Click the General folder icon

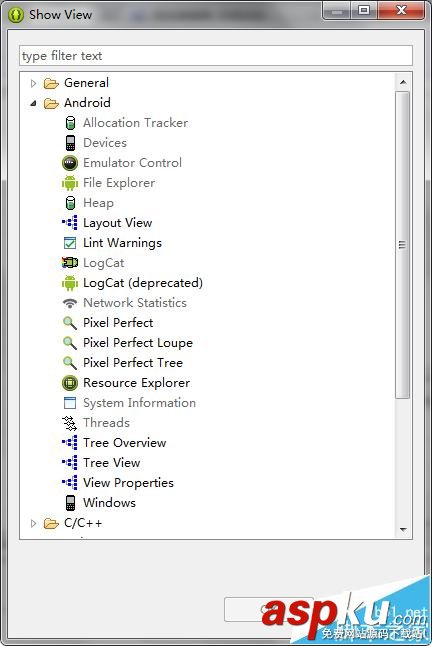click(x=51, y=83)
